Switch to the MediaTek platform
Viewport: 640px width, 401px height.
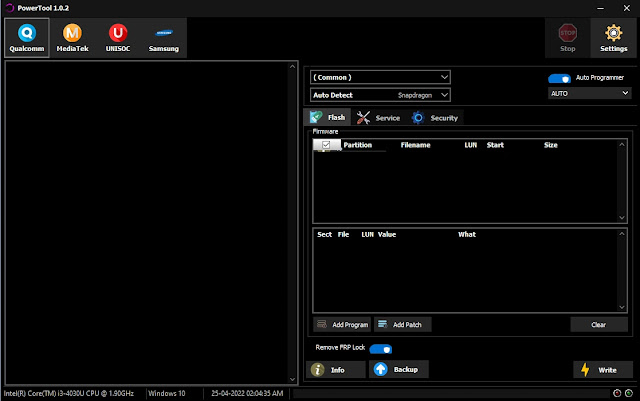tap(72, 38)
